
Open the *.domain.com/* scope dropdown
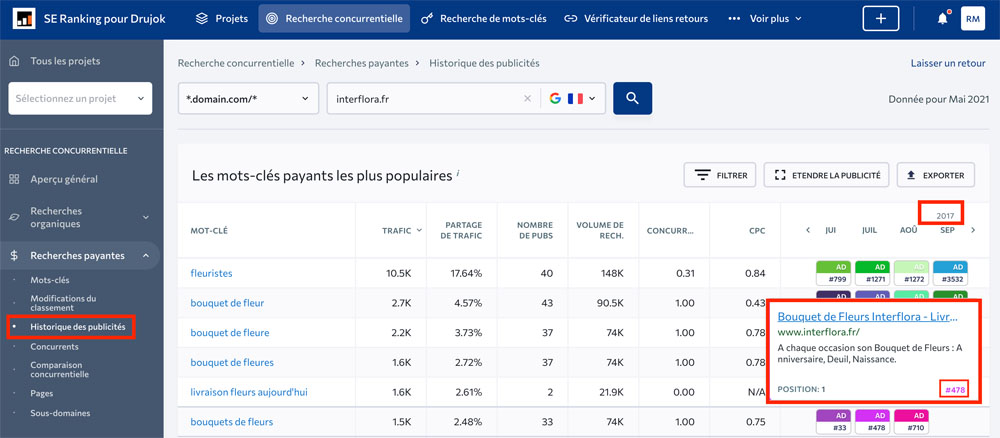(x=248, y=98)
